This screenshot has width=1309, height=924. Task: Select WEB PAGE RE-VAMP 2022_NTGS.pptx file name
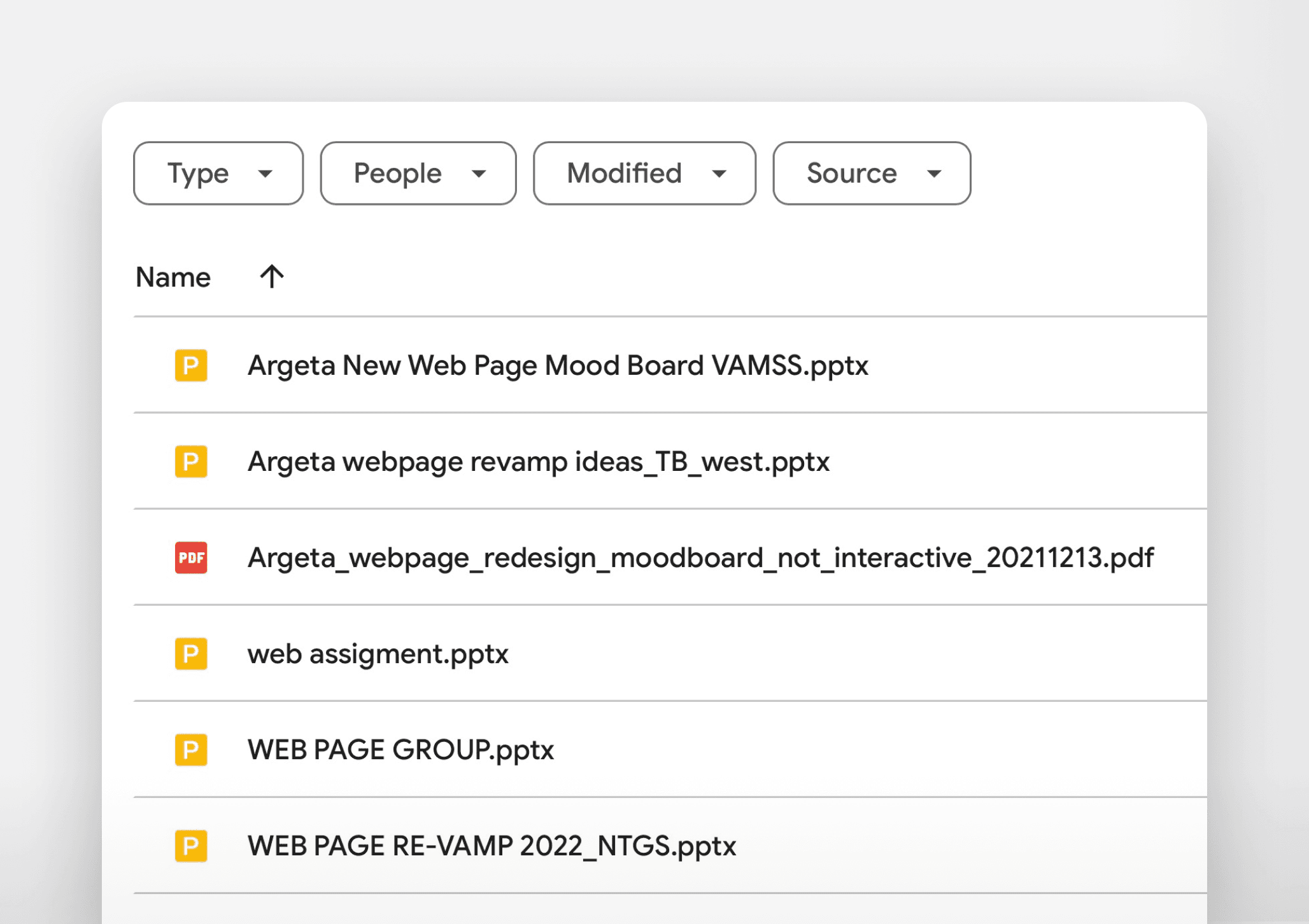(x=492, y=846)
